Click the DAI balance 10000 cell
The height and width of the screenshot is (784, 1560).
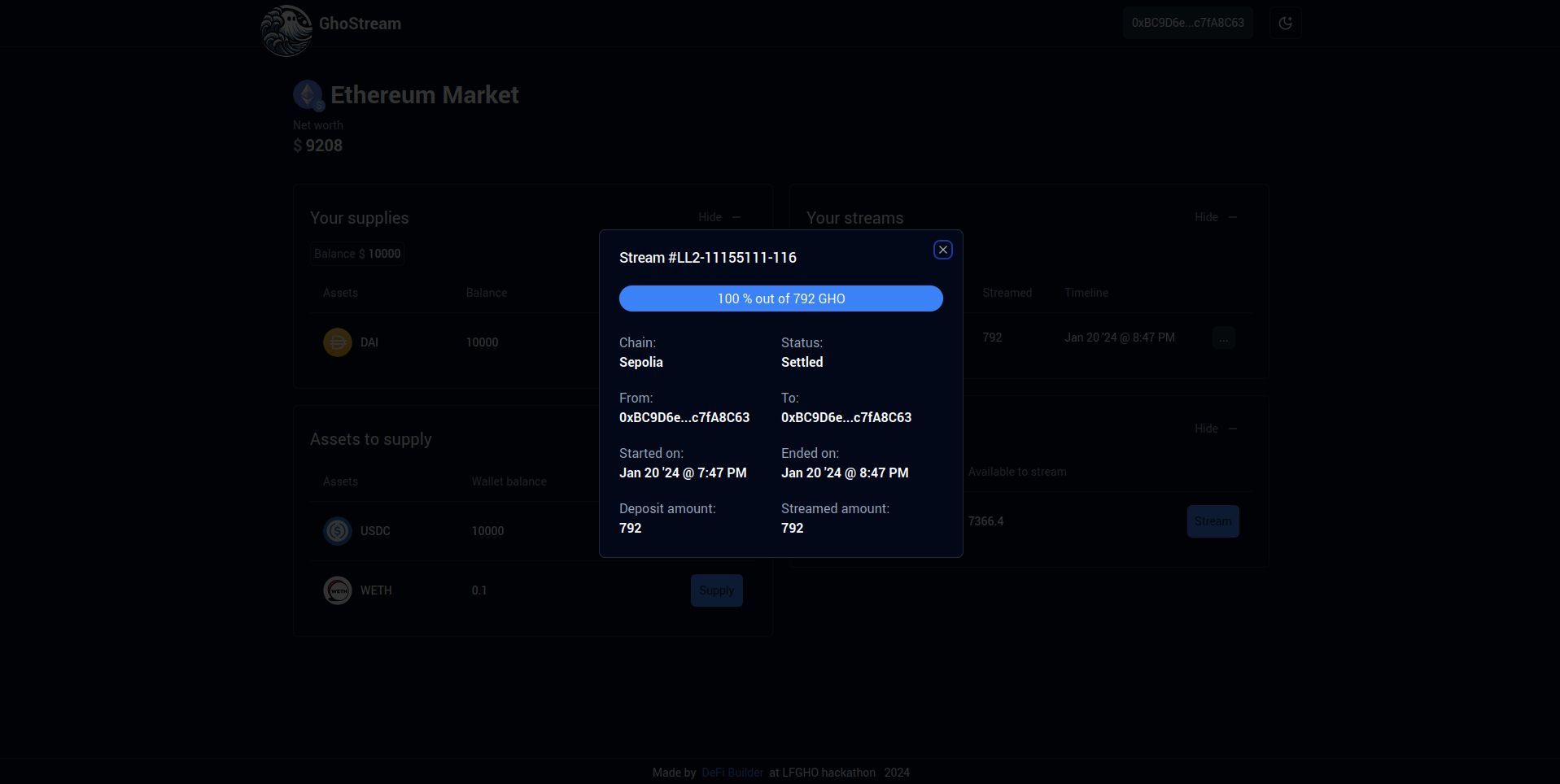coord(482,342)
